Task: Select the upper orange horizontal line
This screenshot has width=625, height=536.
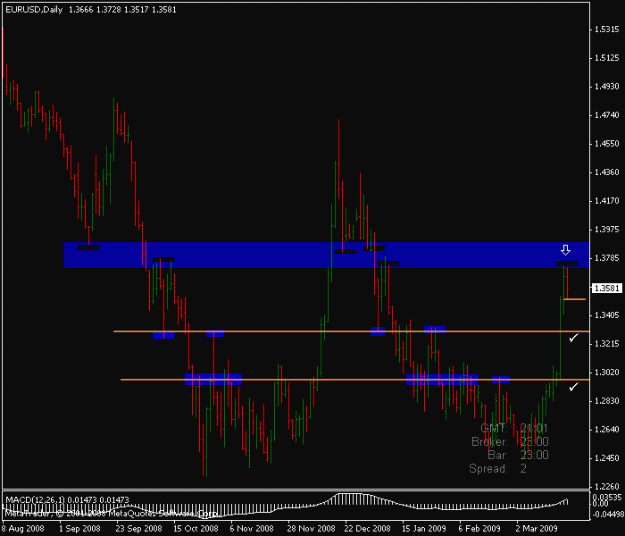Action: [351, 331]
